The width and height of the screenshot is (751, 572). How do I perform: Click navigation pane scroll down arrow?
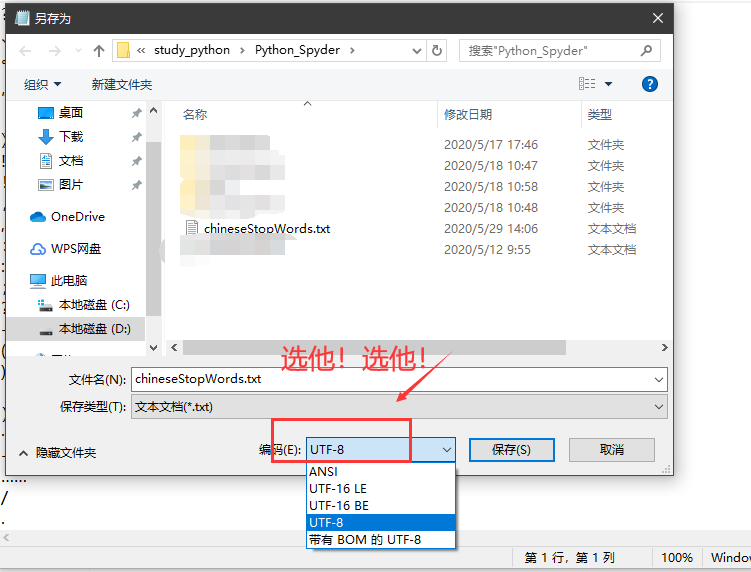154,348
